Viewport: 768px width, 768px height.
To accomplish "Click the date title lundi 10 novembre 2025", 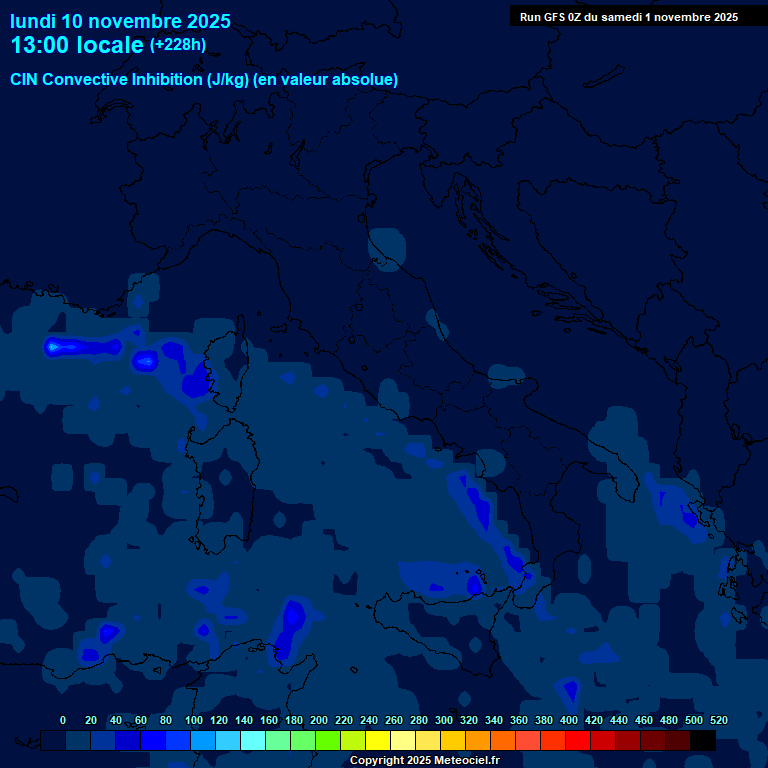I will [x=120, y=21].
